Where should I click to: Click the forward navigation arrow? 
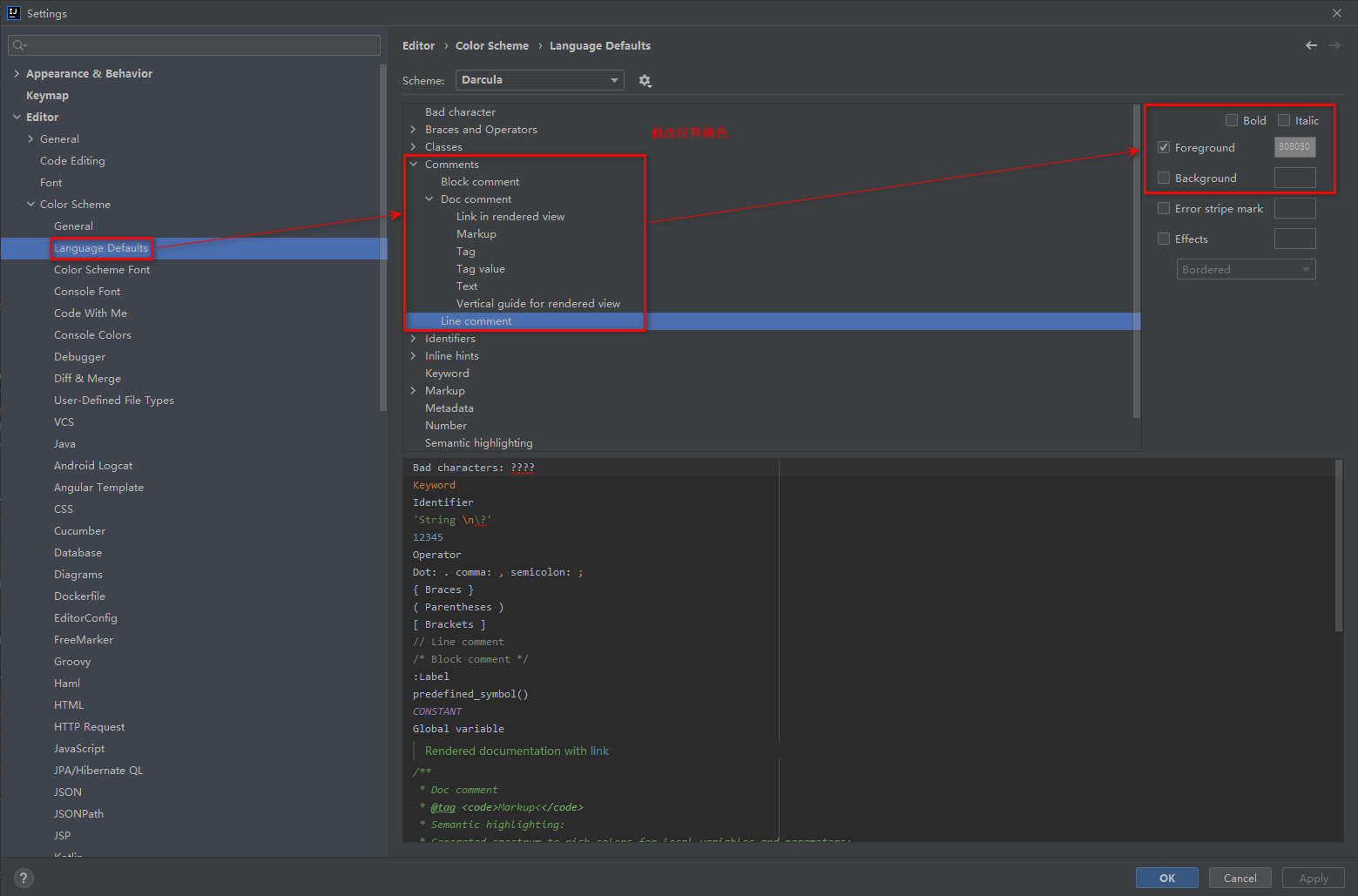click(1334, 45)
